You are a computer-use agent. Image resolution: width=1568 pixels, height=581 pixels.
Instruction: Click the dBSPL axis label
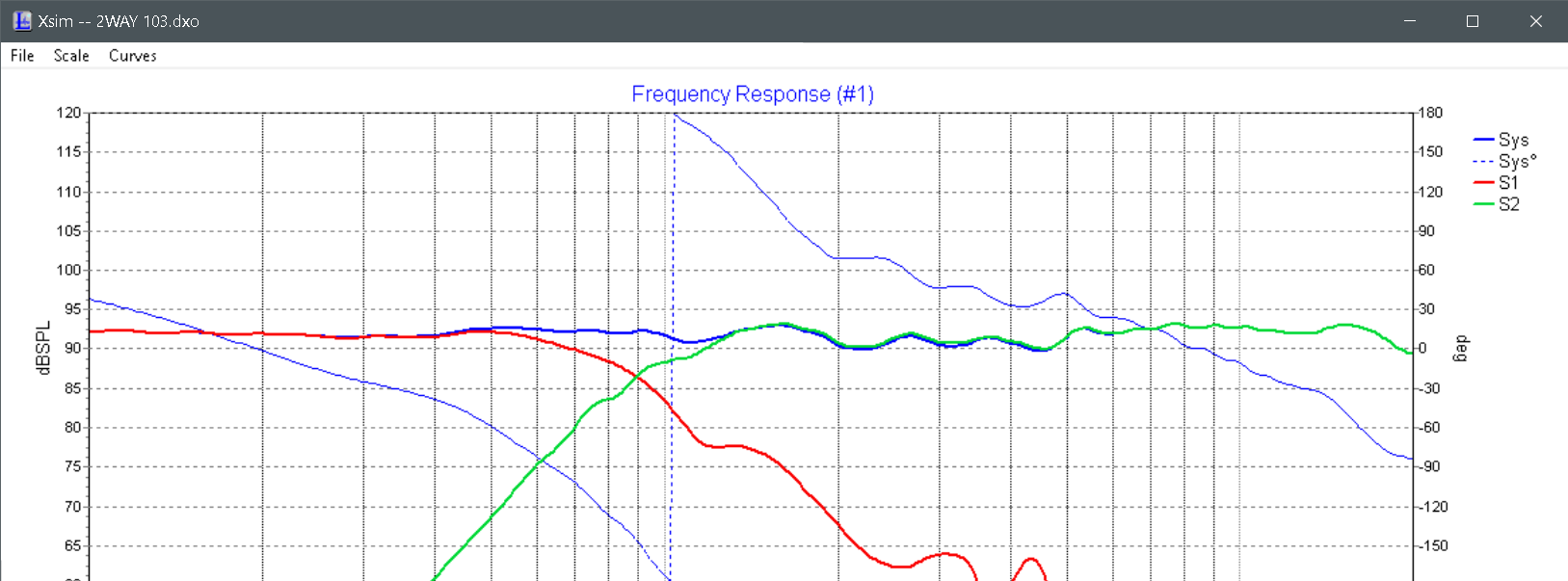[43, 348]
